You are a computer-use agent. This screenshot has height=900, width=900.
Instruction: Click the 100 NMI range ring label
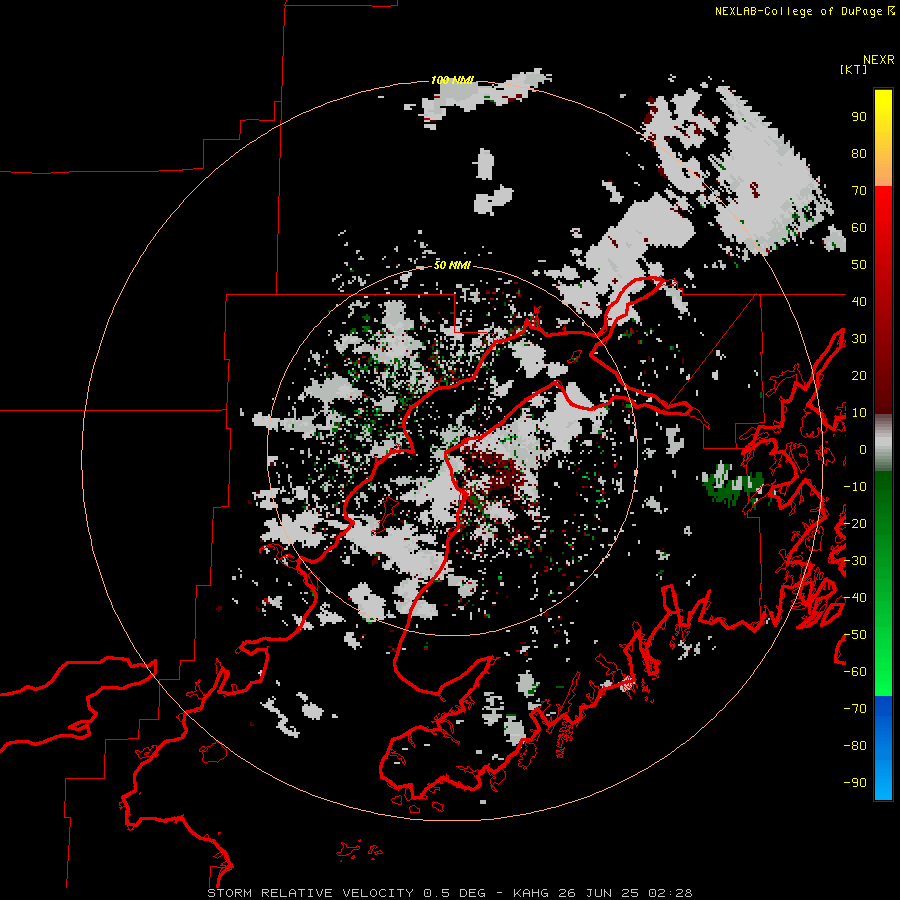pos(452,80)
